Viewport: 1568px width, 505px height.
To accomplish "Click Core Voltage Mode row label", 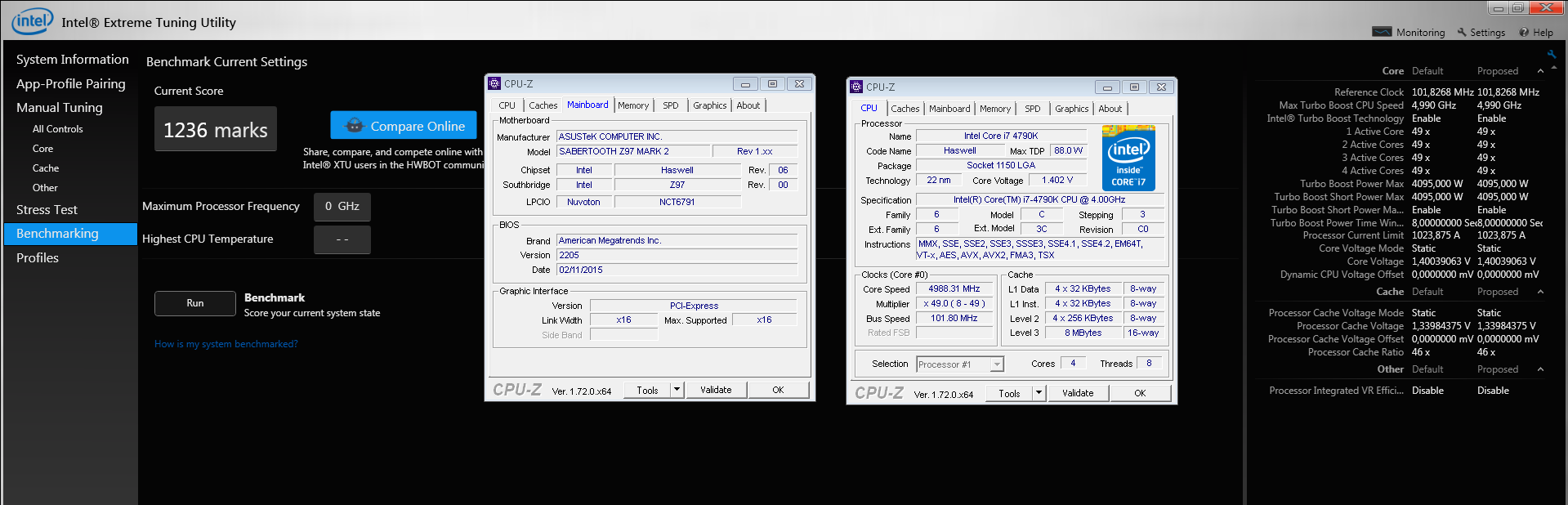I will [x=1361, y=248].
